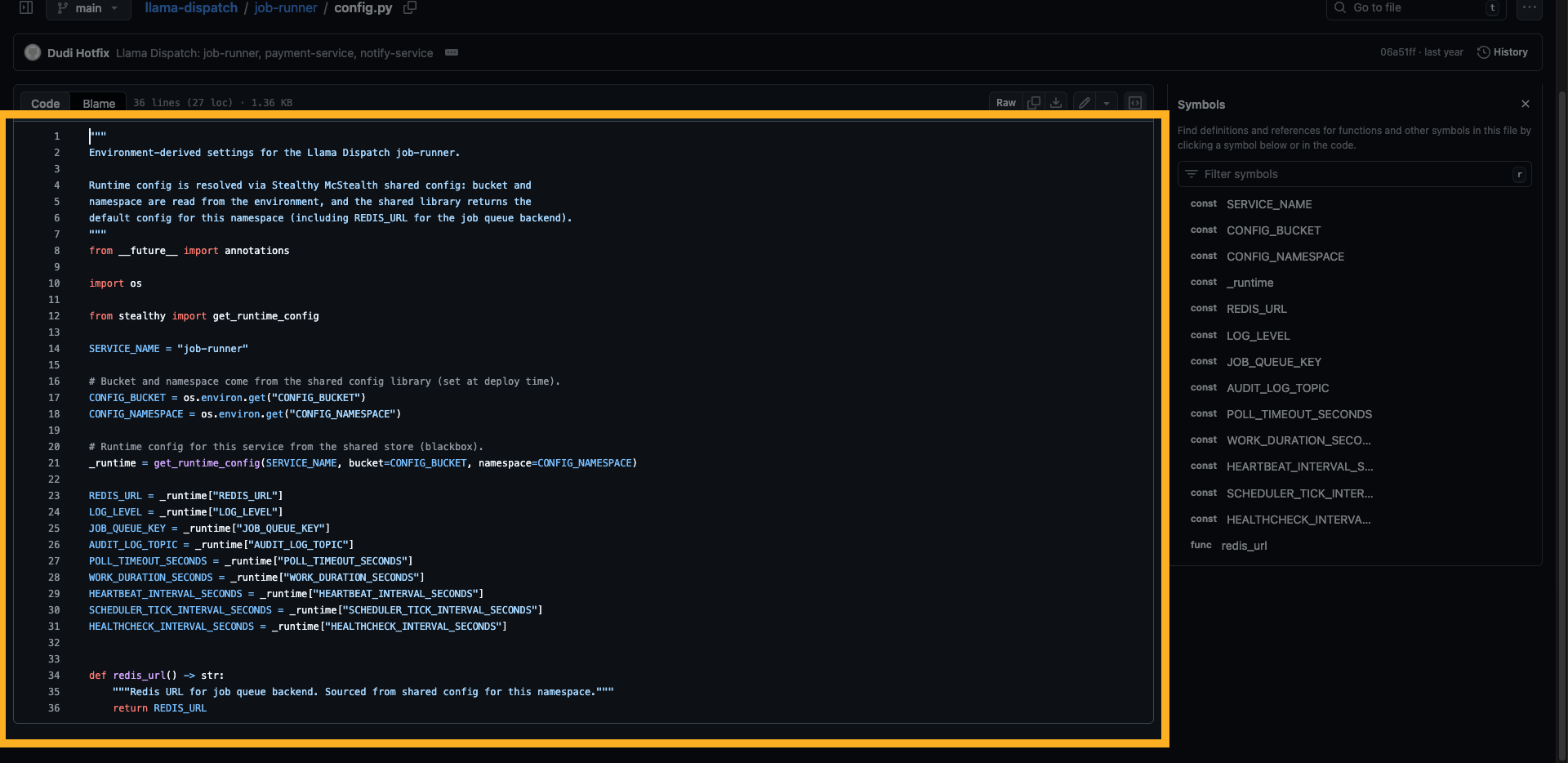Expand the file tree side panel
Viewport: 1568px width, 763px height.
[x=26, y=8]
